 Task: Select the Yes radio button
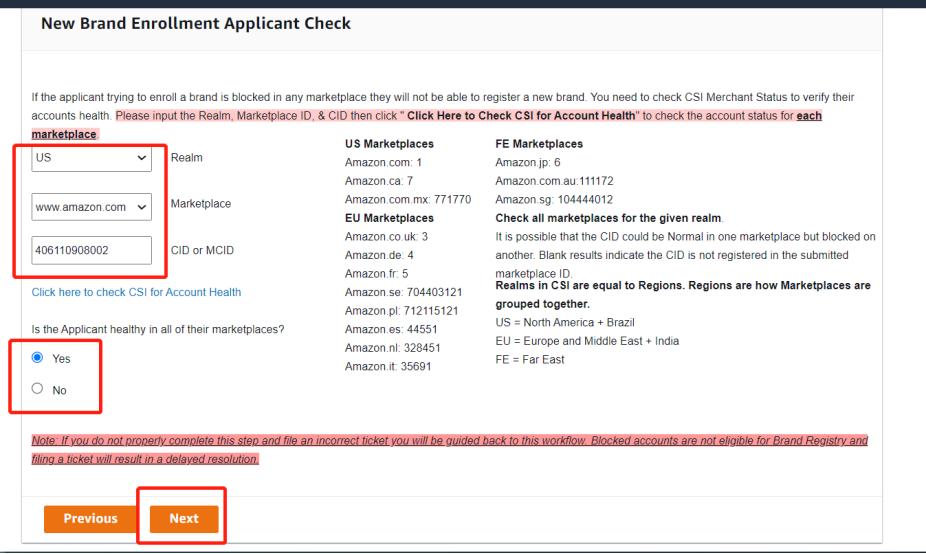pos(37,357)
